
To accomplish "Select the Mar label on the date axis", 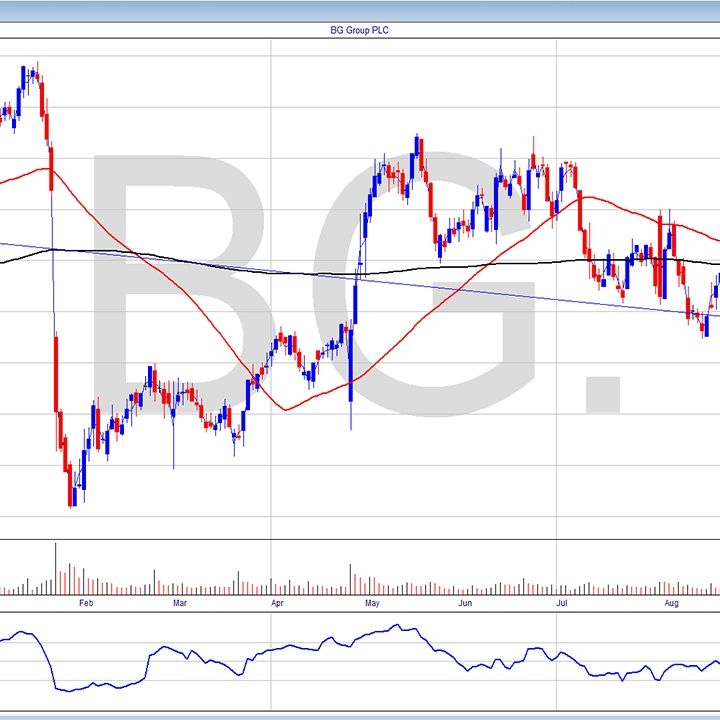I will (180, 604).
